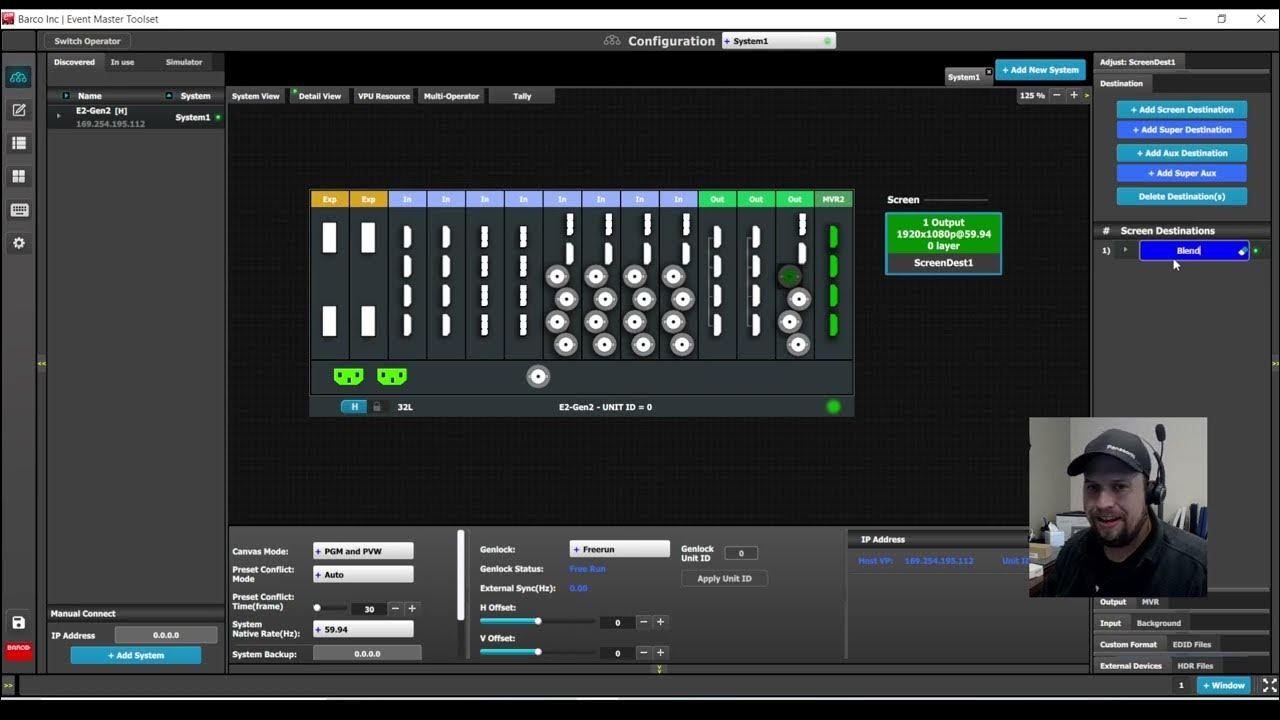1280x720 pixels.
Task: Click the full-screen icon at bottom right
Action: pos(1269,685)
